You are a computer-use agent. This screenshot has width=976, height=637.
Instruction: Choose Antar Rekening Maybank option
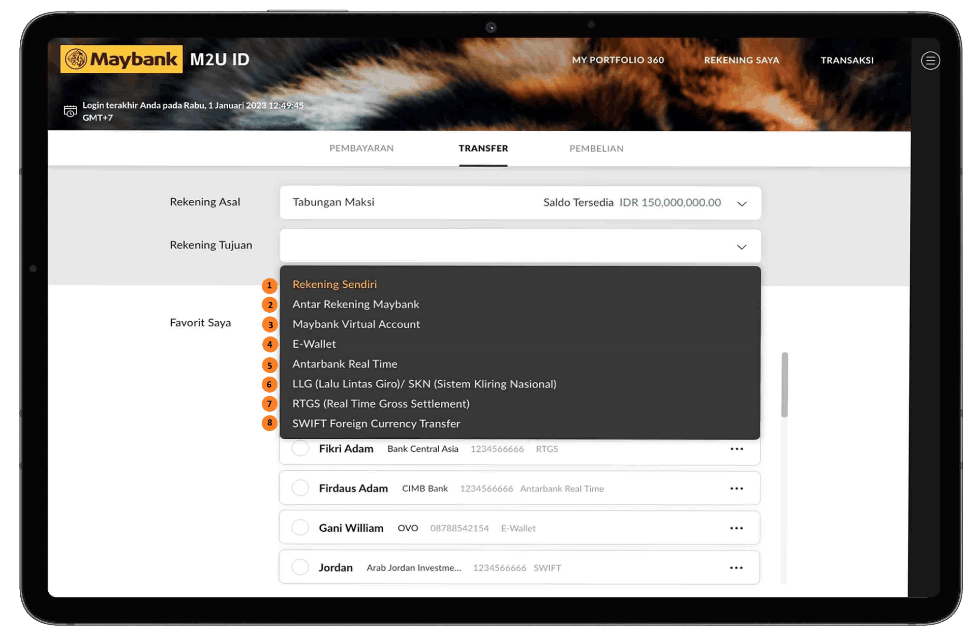[356, 304]
